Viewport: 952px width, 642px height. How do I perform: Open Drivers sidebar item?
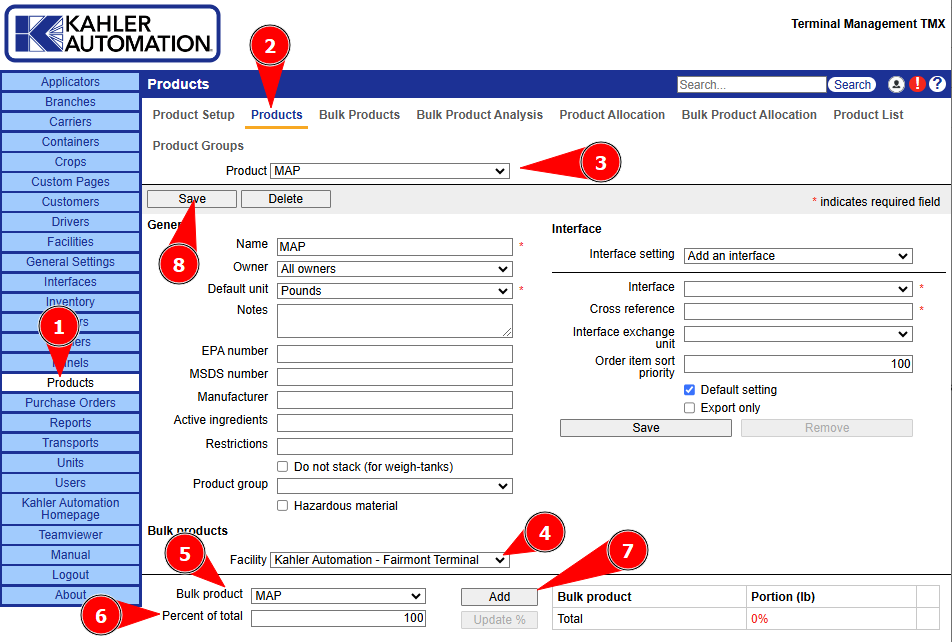(70, 222)
